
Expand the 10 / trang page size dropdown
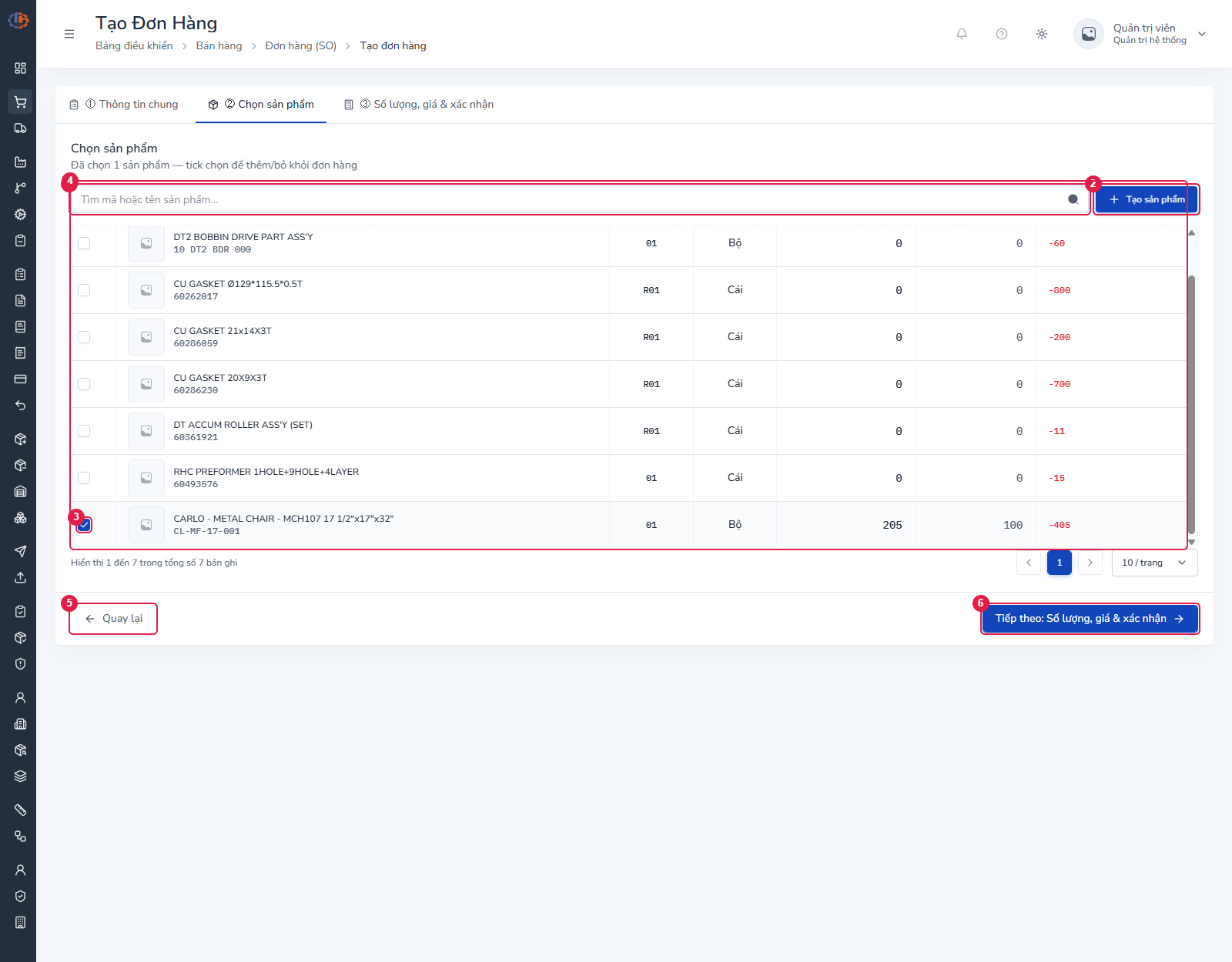pos(1154,563)
